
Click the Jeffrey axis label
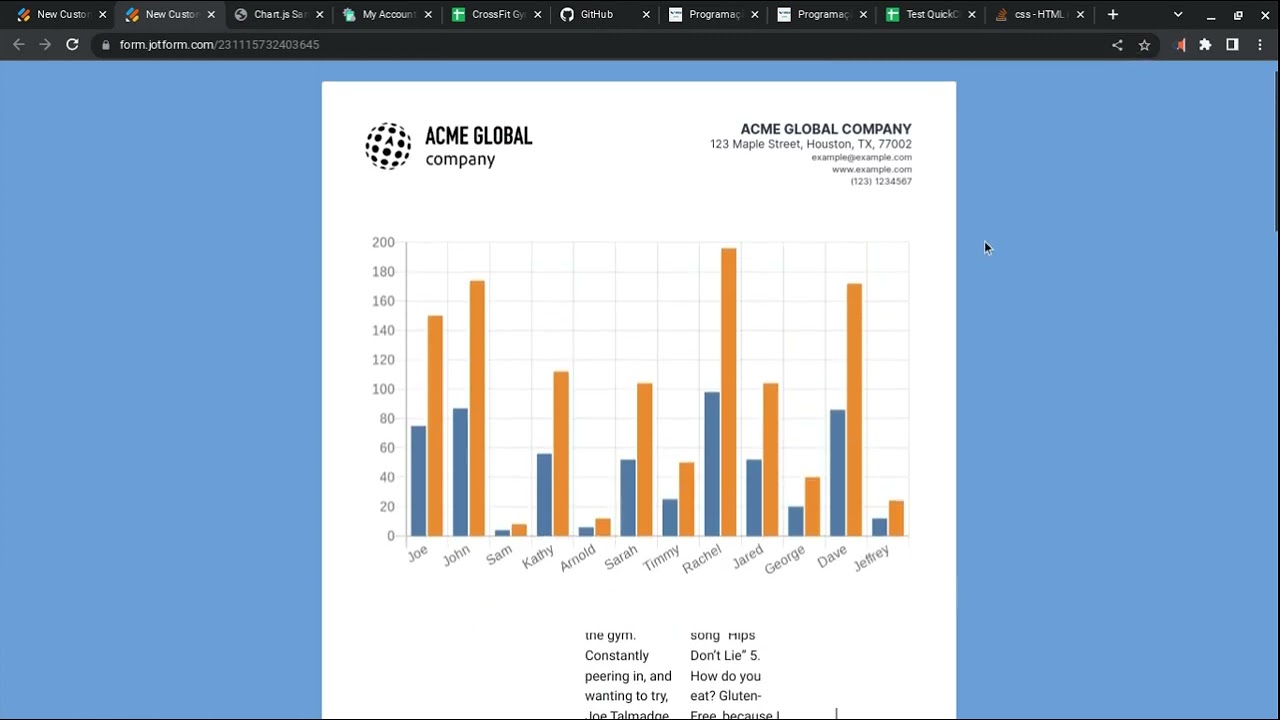click(872, 558)
